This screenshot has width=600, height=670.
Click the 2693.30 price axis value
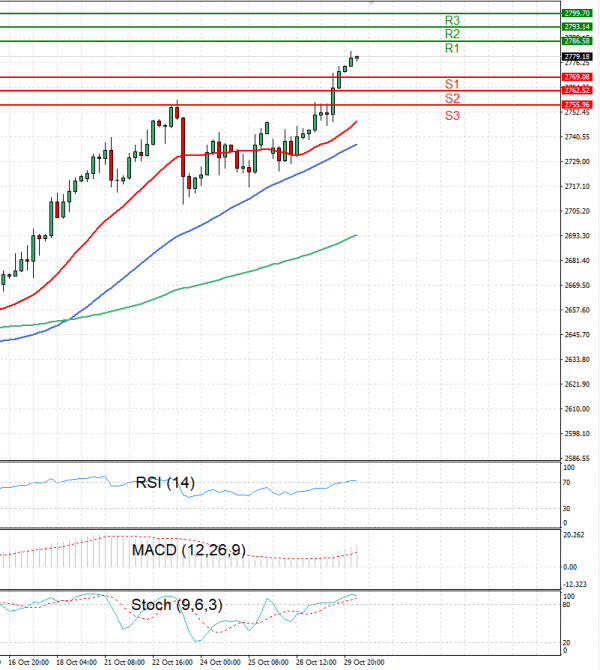pos(577,236)
